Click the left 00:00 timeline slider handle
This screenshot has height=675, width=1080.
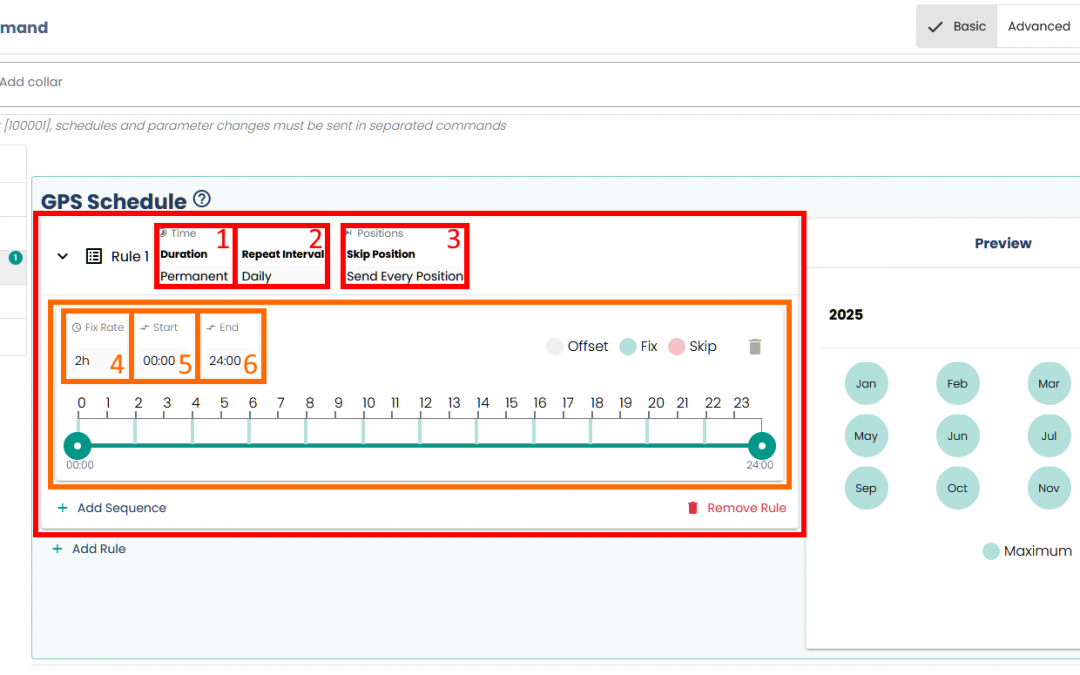tap(78, 445)
